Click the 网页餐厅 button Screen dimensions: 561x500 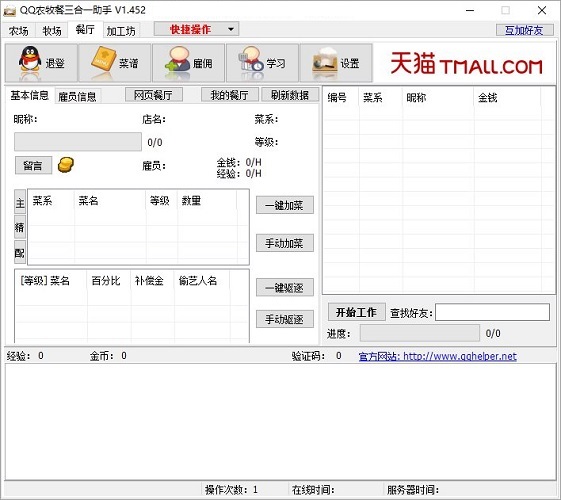pos(153,95)
